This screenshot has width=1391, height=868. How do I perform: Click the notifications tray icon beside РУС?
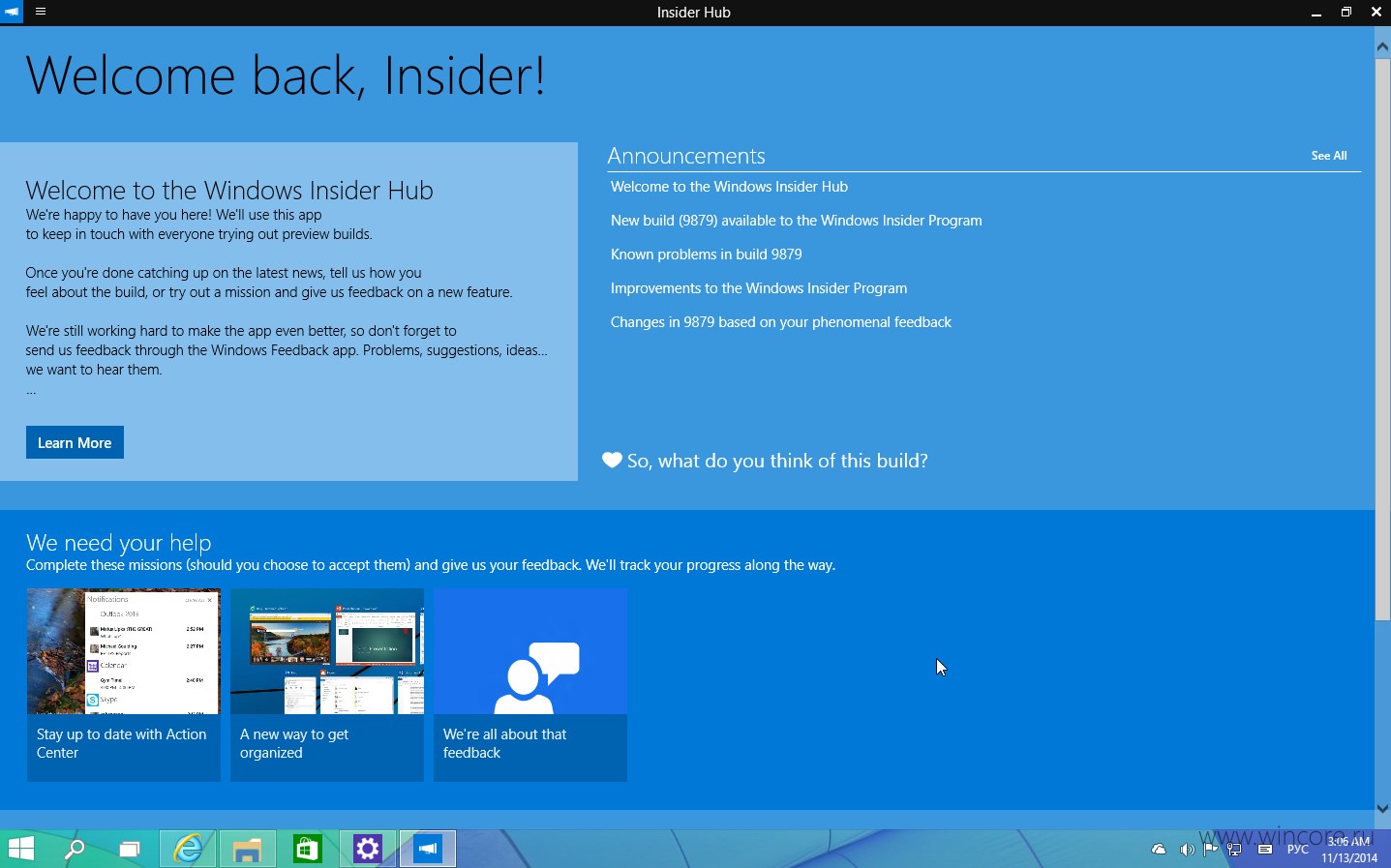[x=1265, y=850]
